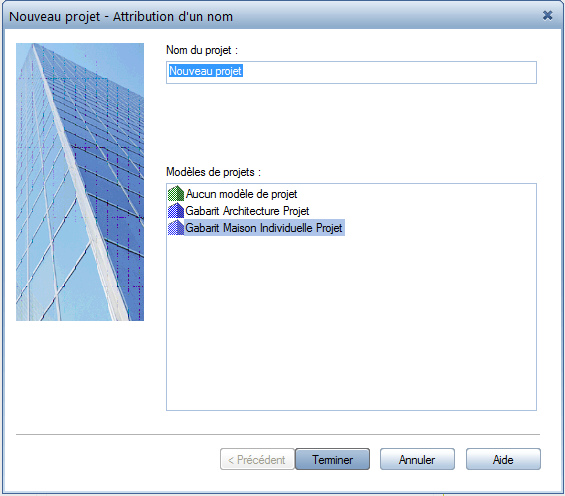Click the 'Modèles de projets :' label

pyautogui.click(x=213, y=172)
